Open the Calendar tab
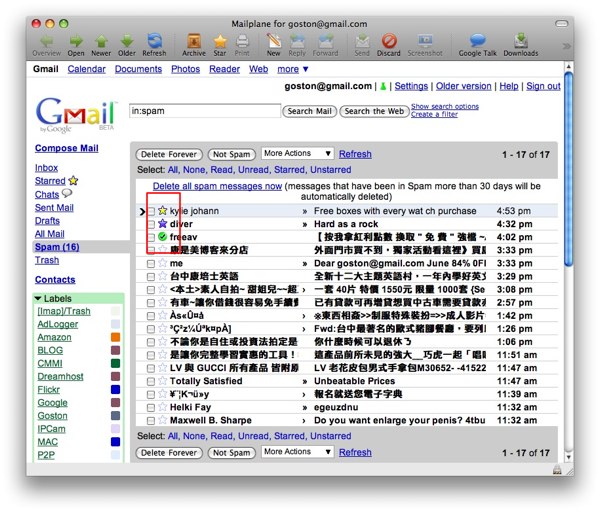The width and height of the screenshot is (600, 512). [86, 69]
